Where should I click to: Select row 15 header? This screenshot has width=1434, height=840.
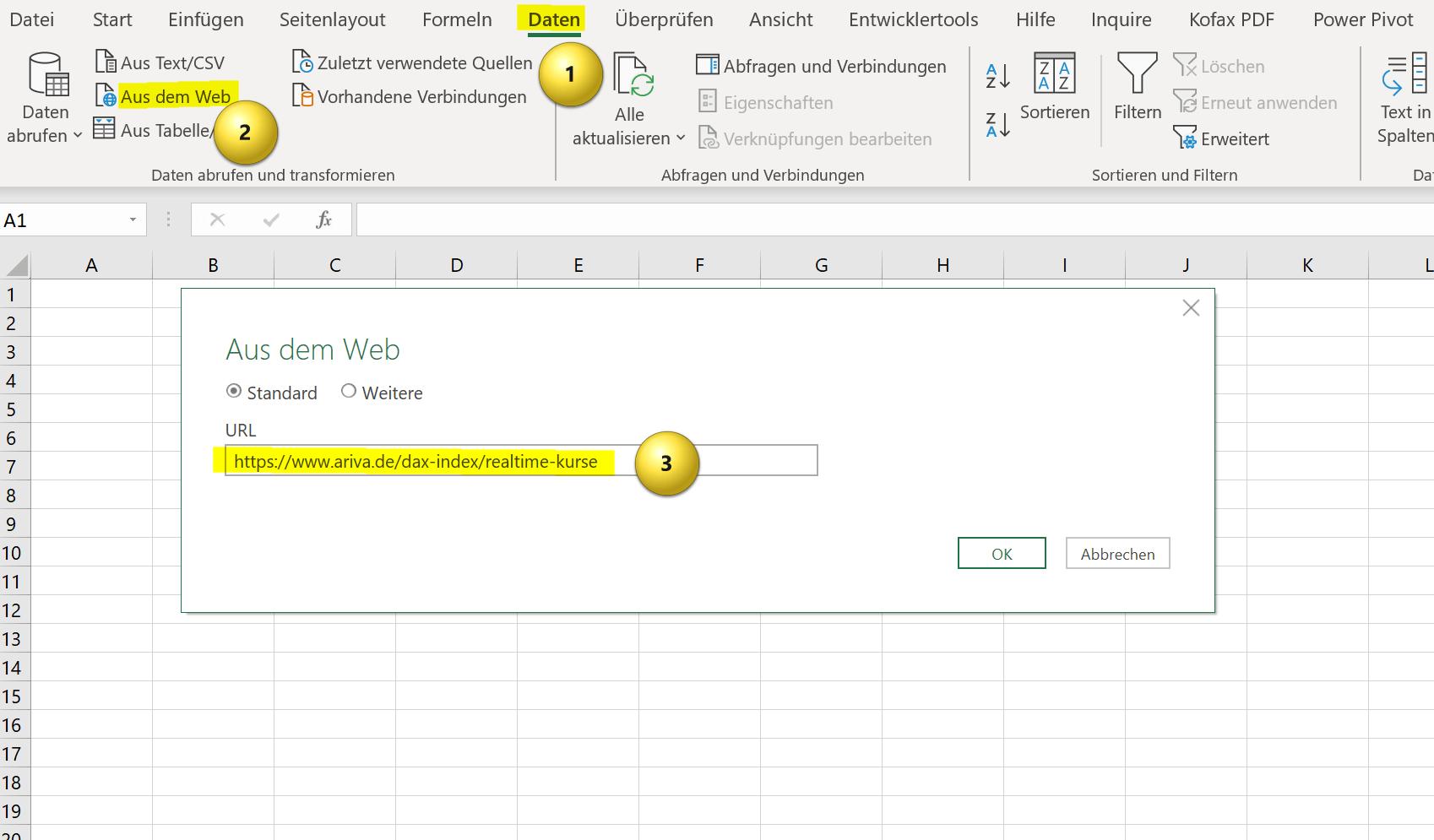click(14, 696)
